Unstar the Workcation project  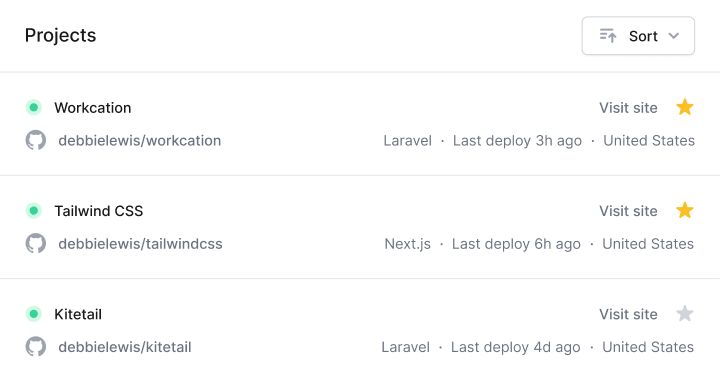[685, 107]
